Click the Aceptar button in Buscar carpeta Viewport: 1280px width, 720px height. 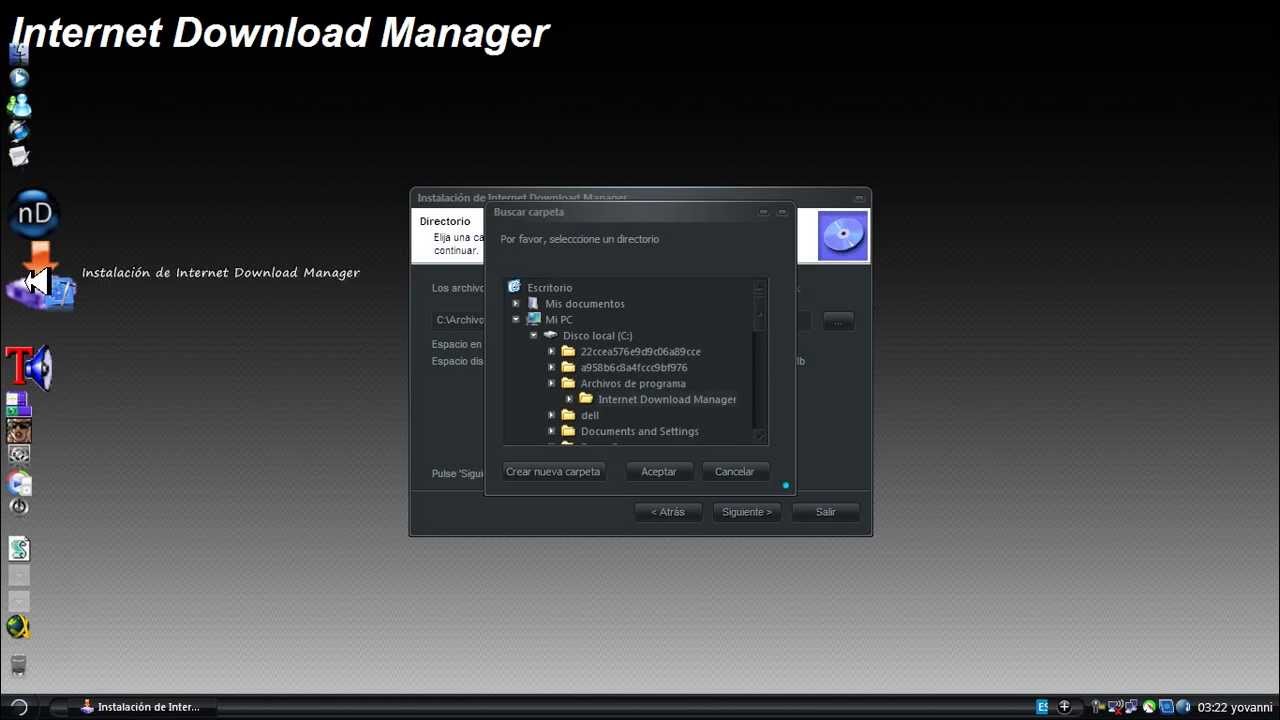[658, 472]
